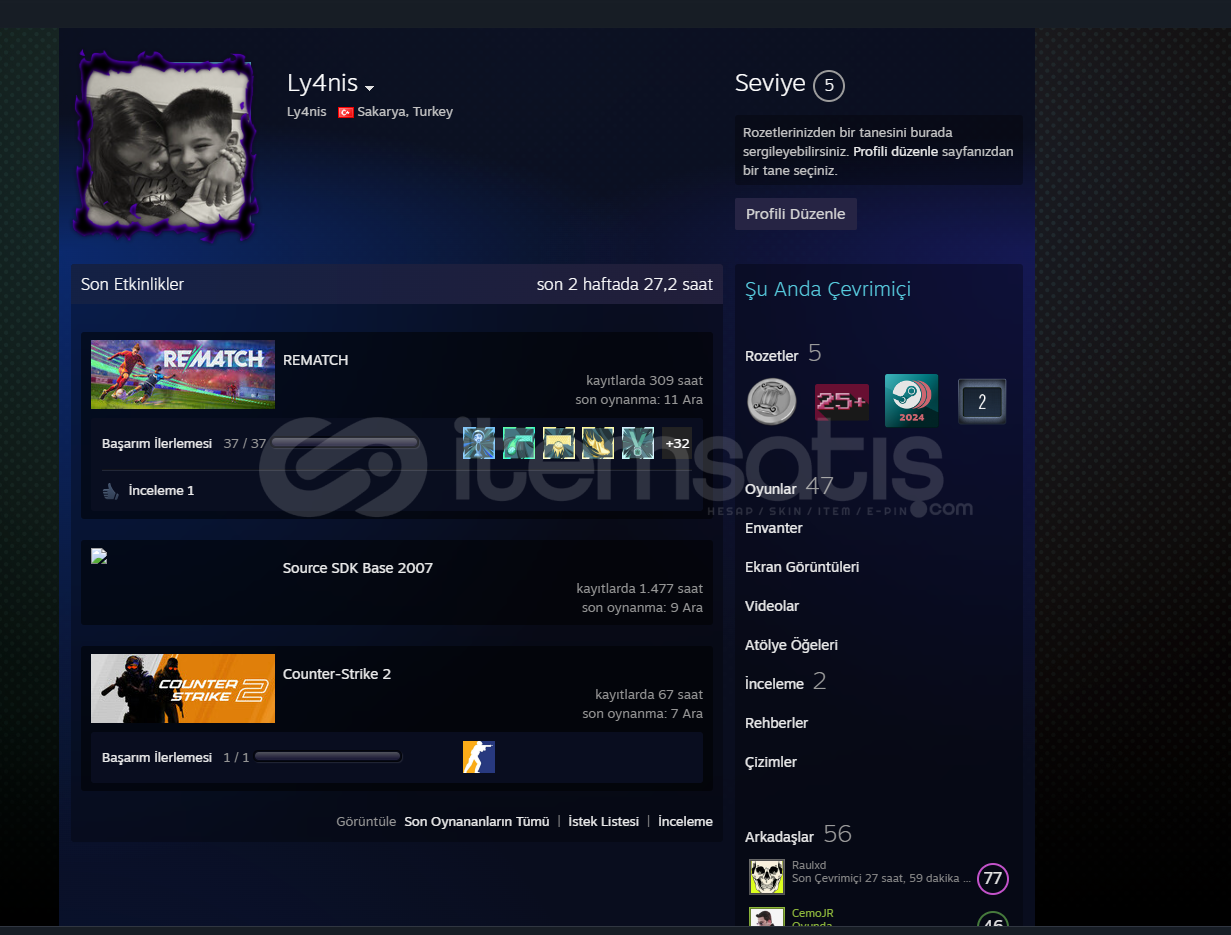
Task: Click 'Şu Anda Çevrimiçi' status text
Action: tap(828, 290)
